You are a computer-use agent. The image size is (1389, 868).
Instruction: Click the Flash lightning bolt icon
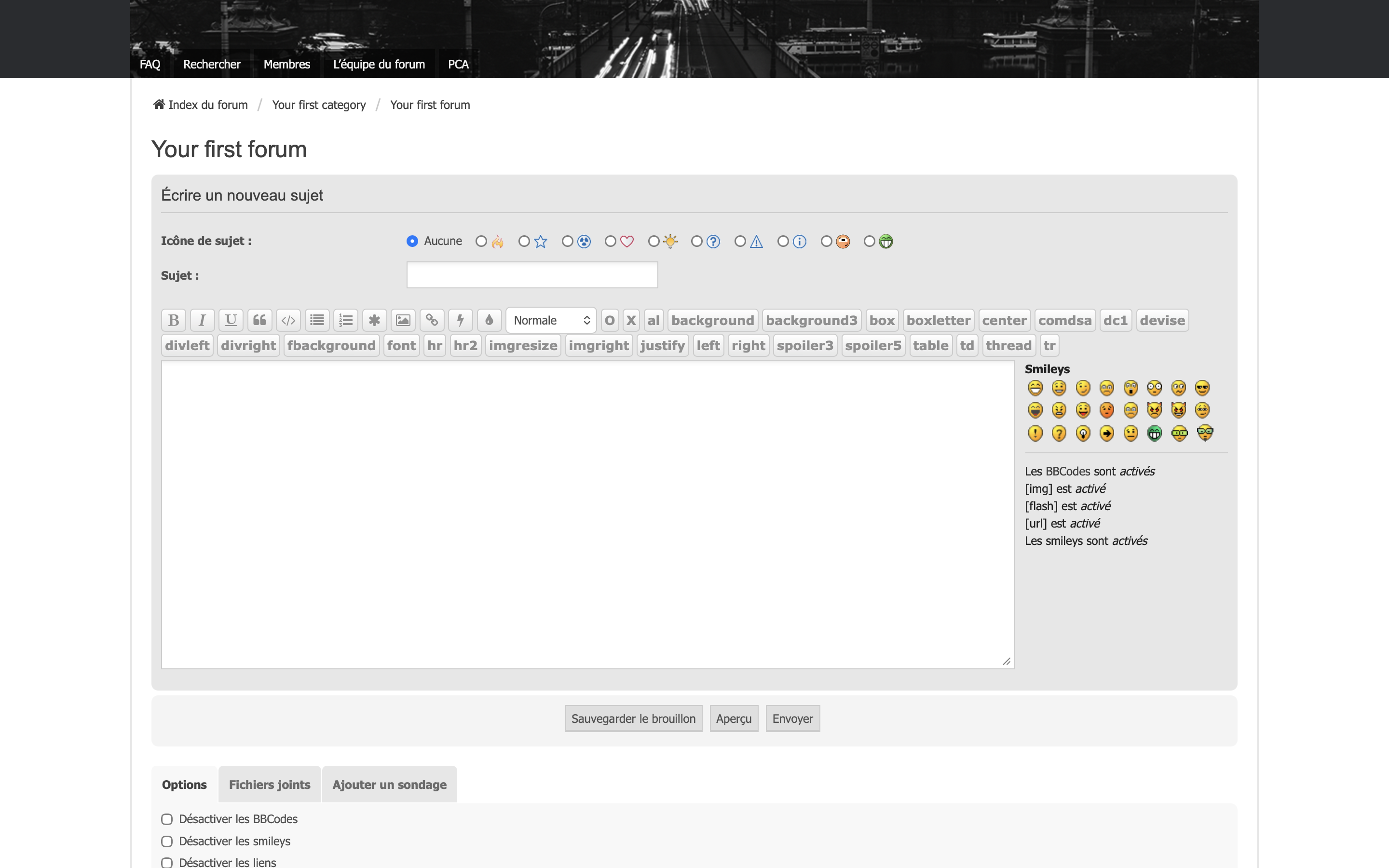pos(460,320)
